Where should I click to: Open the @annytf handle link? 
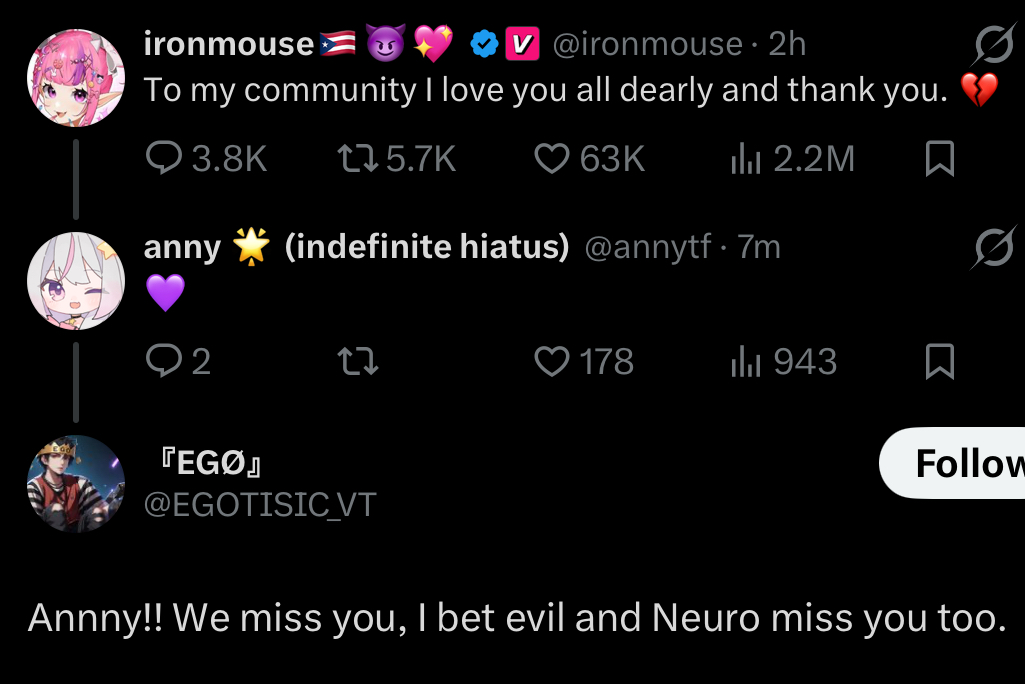(x=647, y=247)
